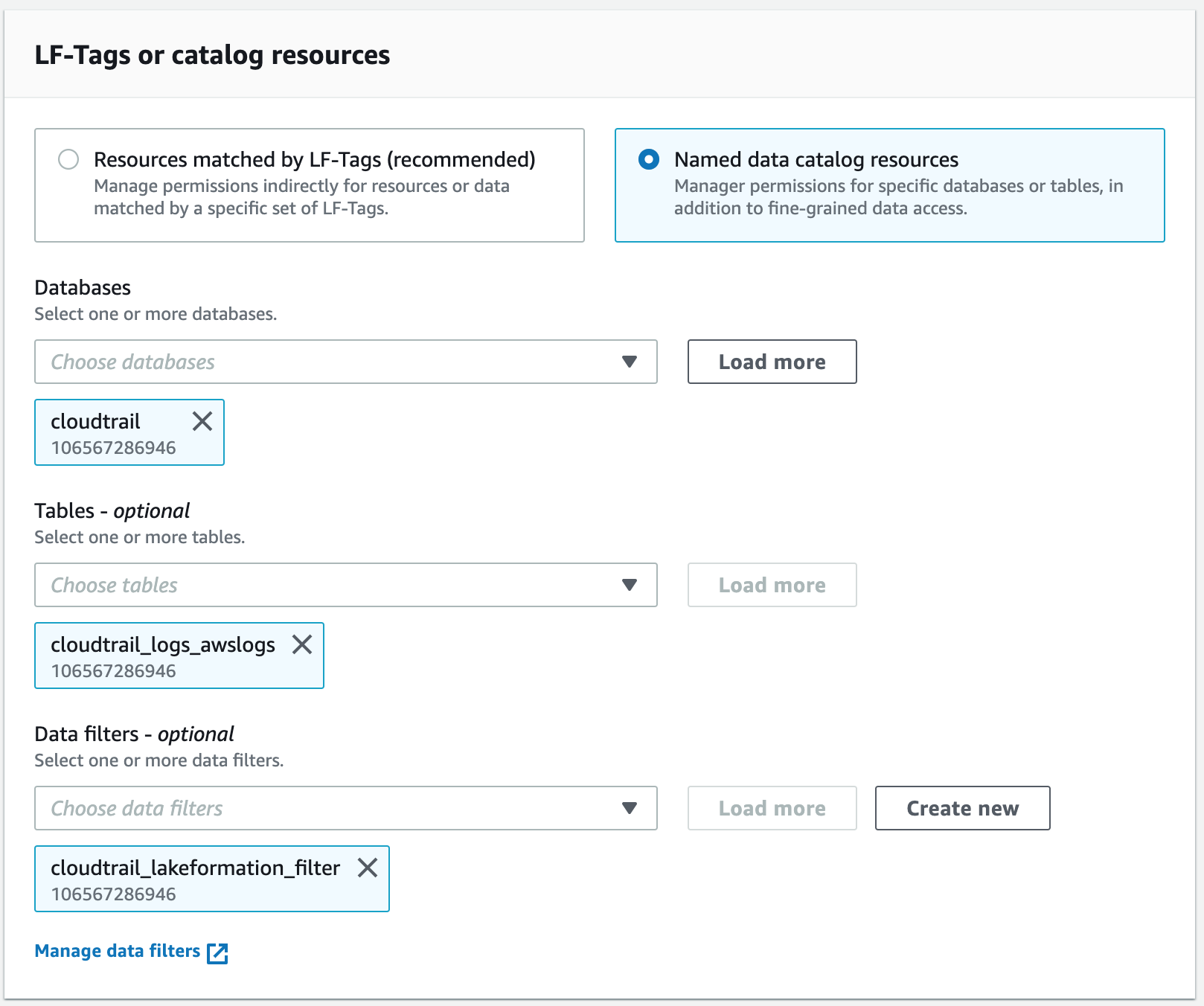Click the Create new data filter button
This screenshot has width=1204, height=1006.
click(962, 808)
